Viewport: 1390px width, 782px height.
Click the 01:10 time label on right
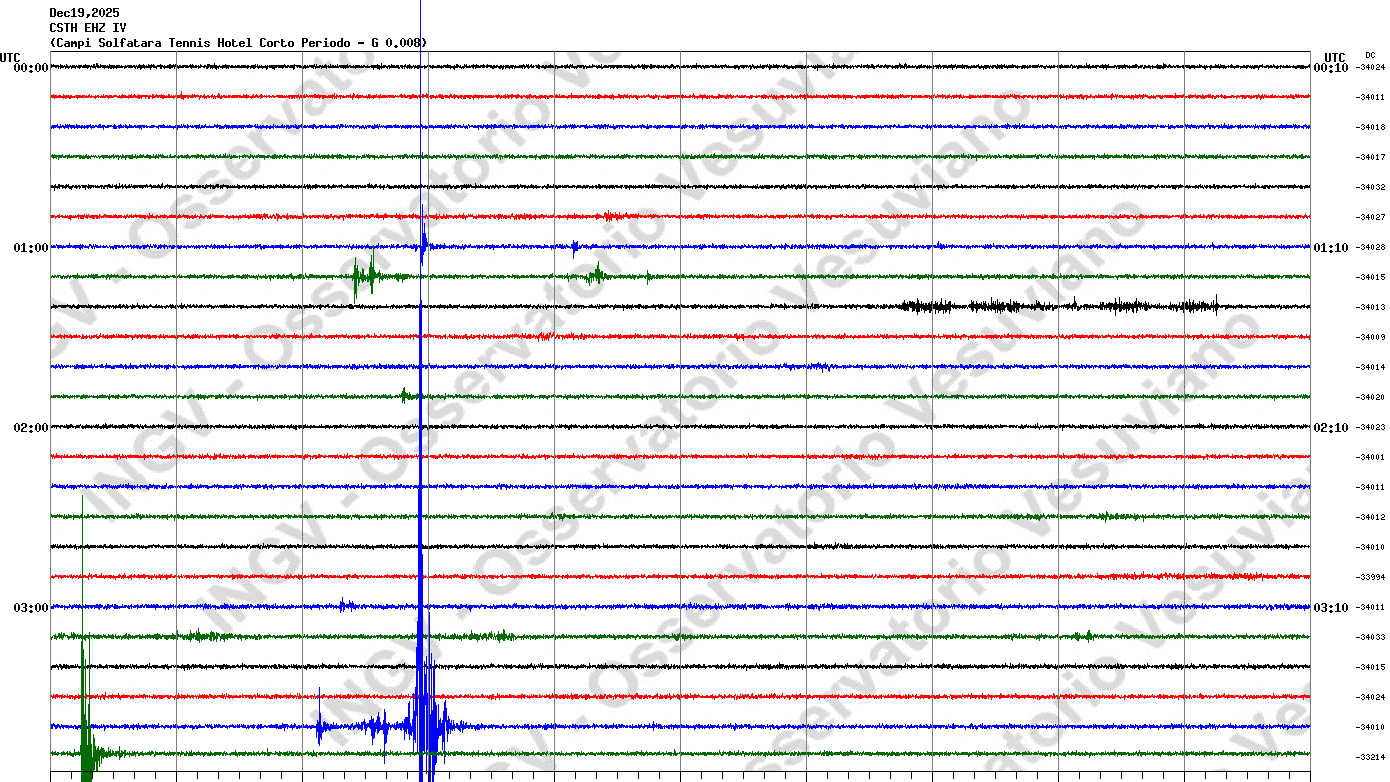pos(1331,248)
